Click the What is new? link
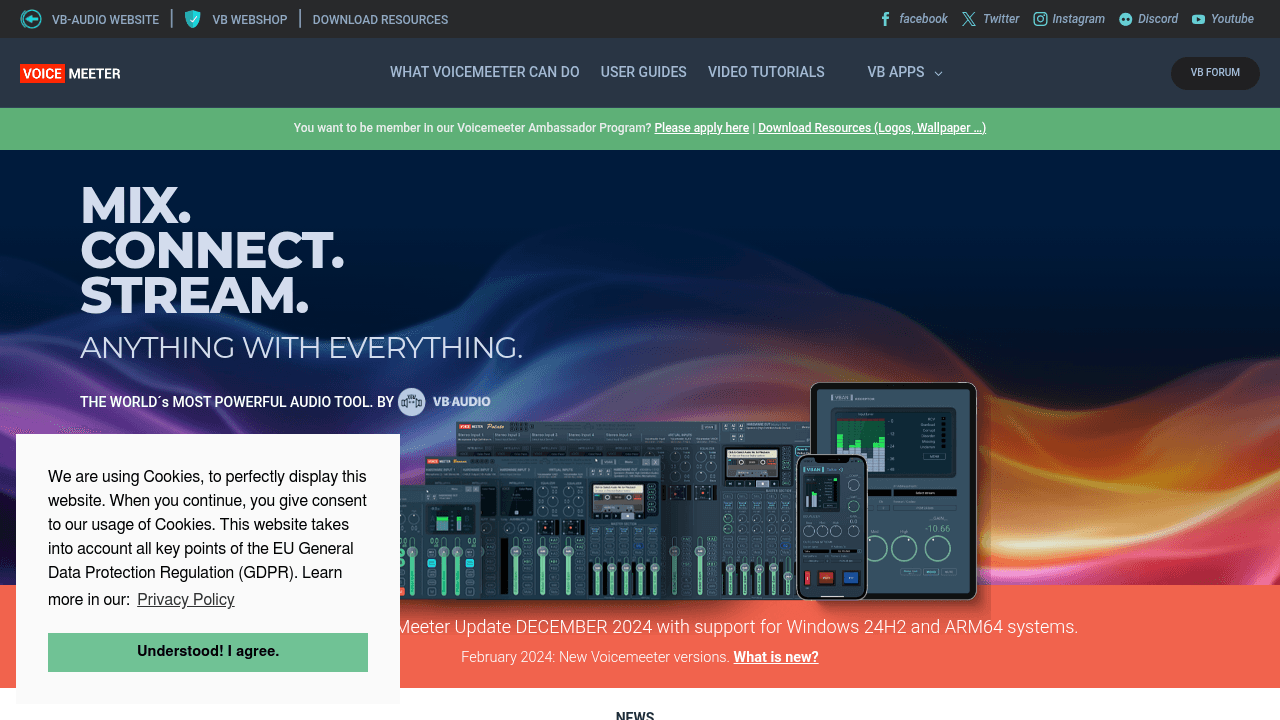This screenshot has height=720, width=1280. pos(776,657)
